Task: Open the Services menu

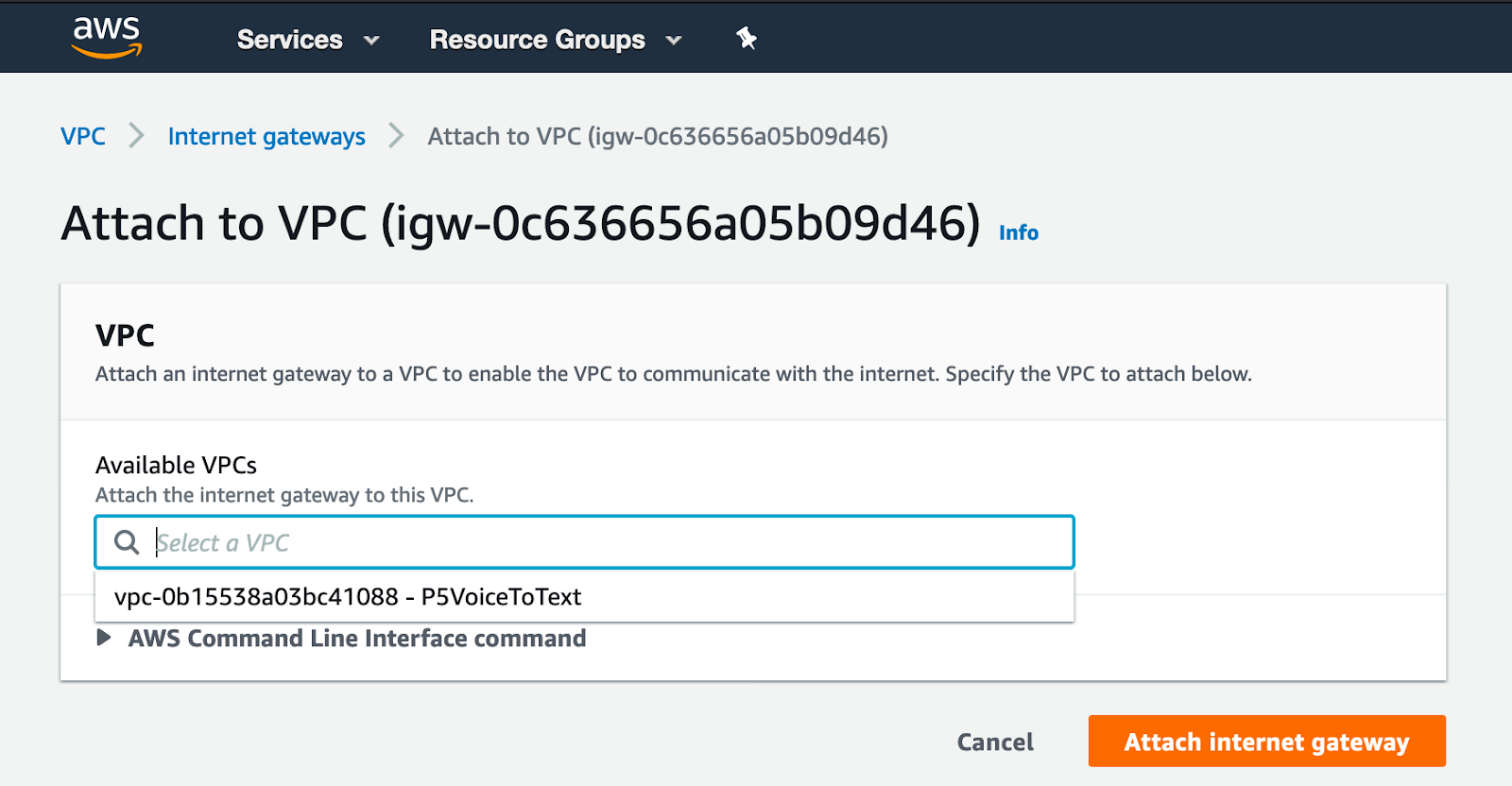Action: (289, 40)
